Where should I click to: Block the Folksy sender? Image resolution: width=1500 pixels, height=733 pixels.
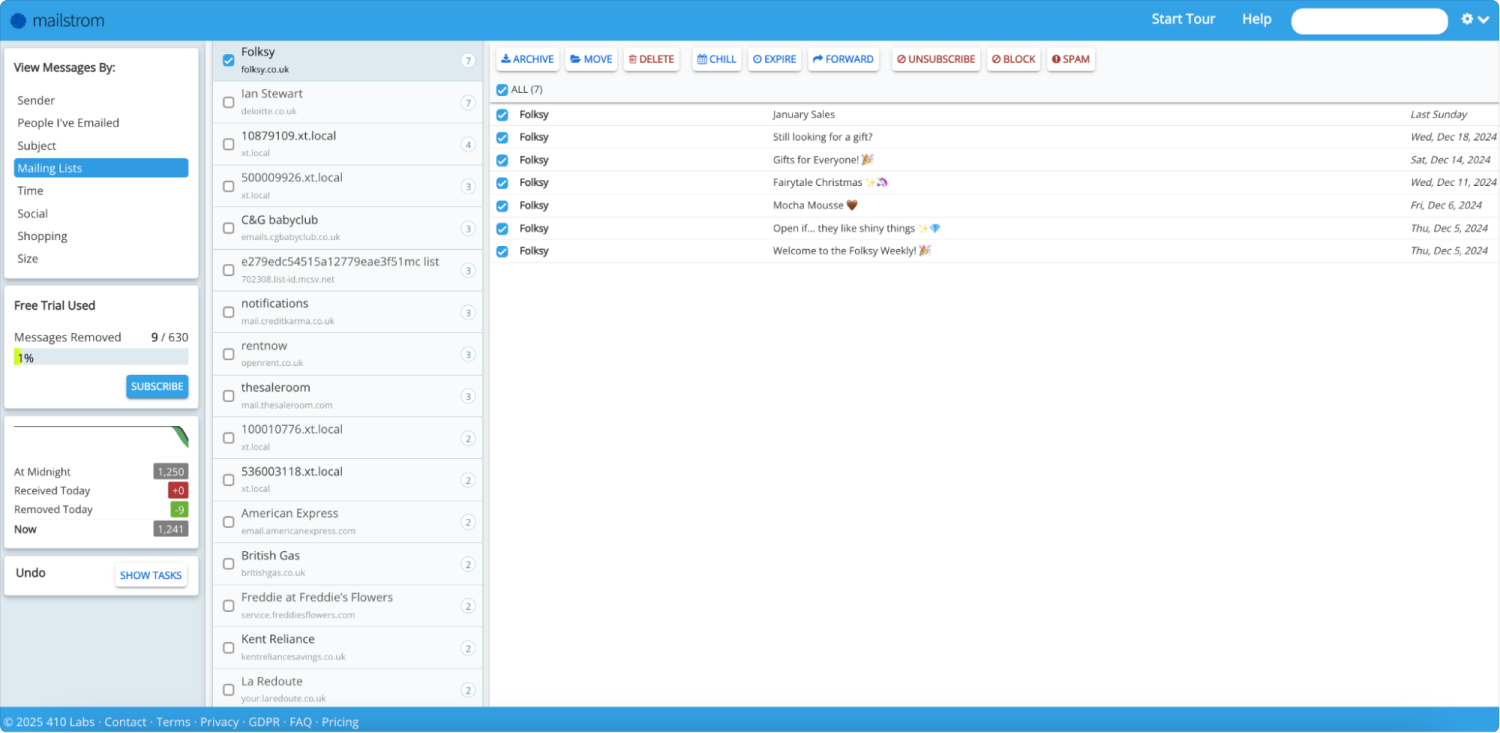click(1013, 59)
